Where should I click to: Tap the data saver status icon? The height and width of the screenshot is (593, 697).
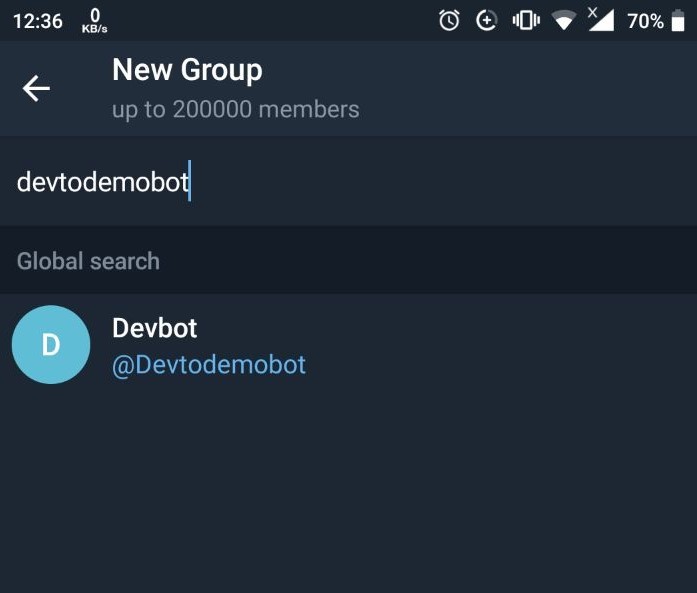(486, 20)
